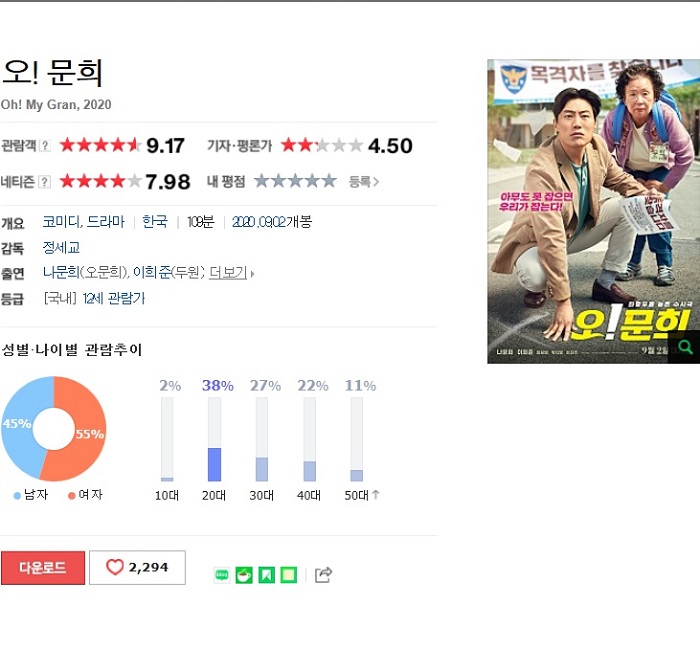Like the movie with the heart button

(x=138, y=567)
